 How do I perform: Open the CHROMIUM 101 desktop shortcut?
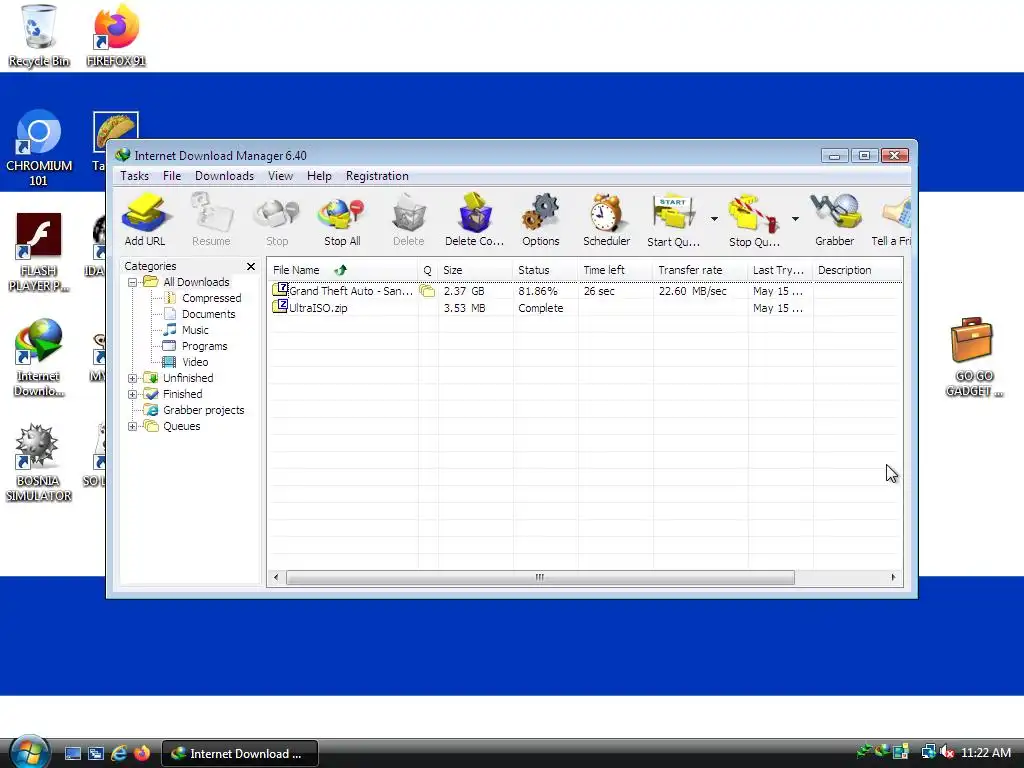tap(39, 149)
